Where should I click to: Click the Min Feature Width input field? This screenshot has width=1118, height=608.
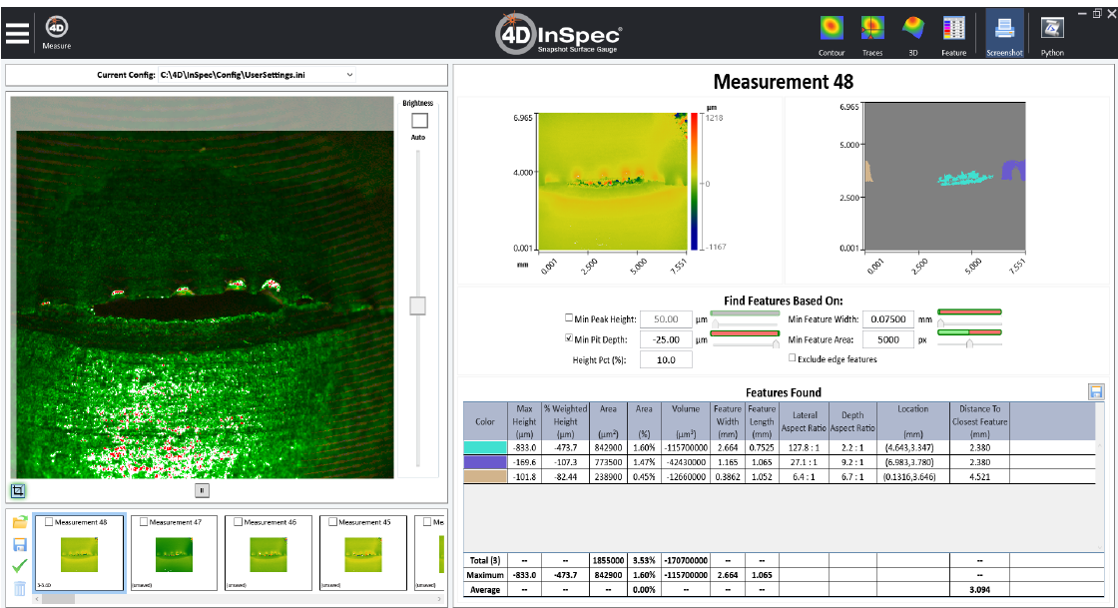pos(887,319)
